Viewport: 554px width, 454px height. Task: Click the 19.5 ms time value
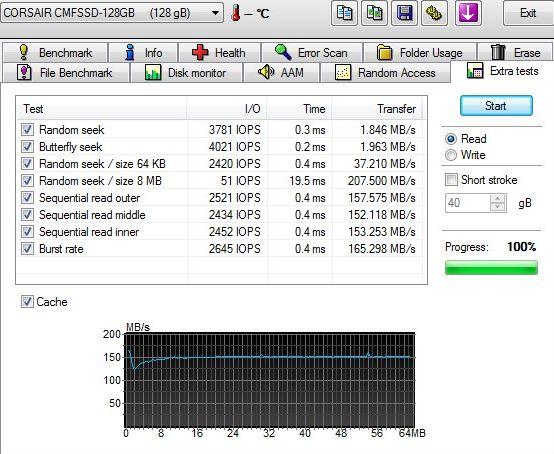307,181
